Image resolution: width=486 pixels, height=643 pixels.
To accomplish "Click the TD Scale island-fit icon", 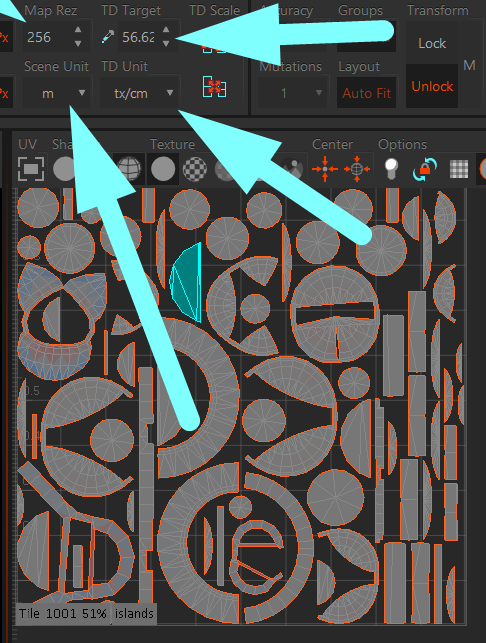I will [x=214, y=87].
